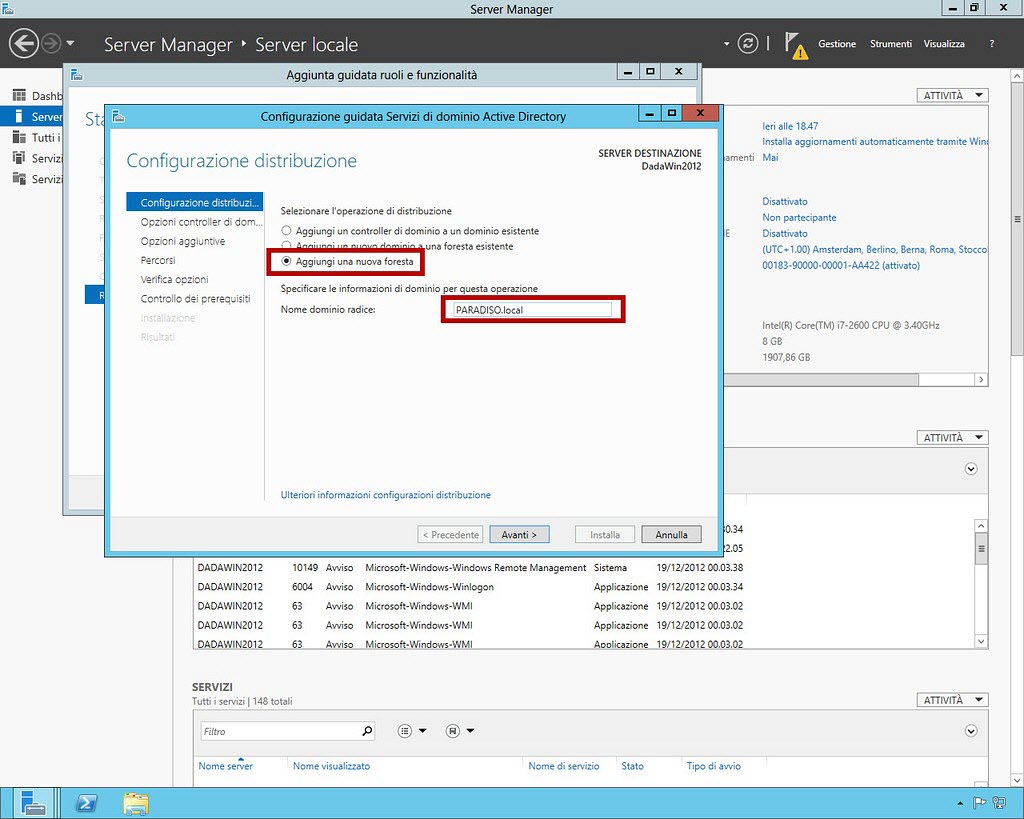Sort by Stato column header
Image resolution: width=1024 pixels, height=819 pixels.
click(x=632, y=765)
